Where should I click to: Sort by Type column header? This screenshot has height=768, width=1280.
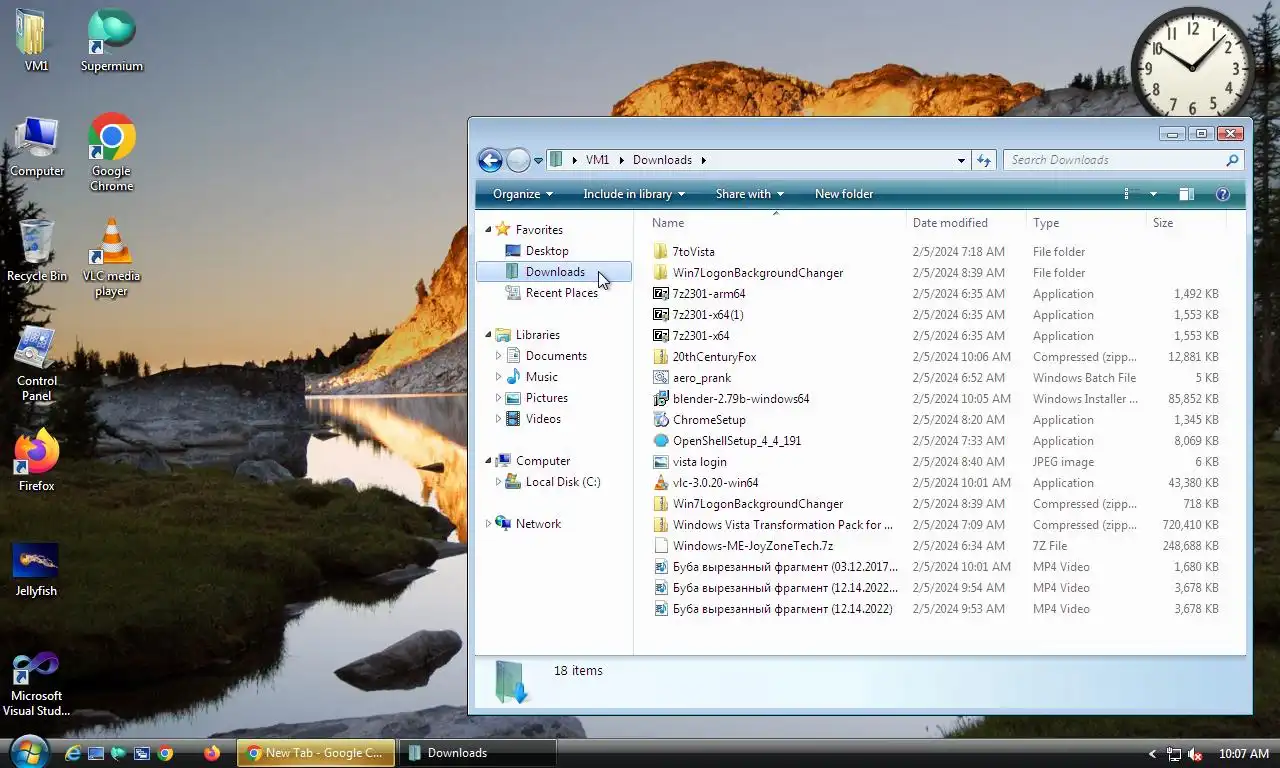point(1086,223)
